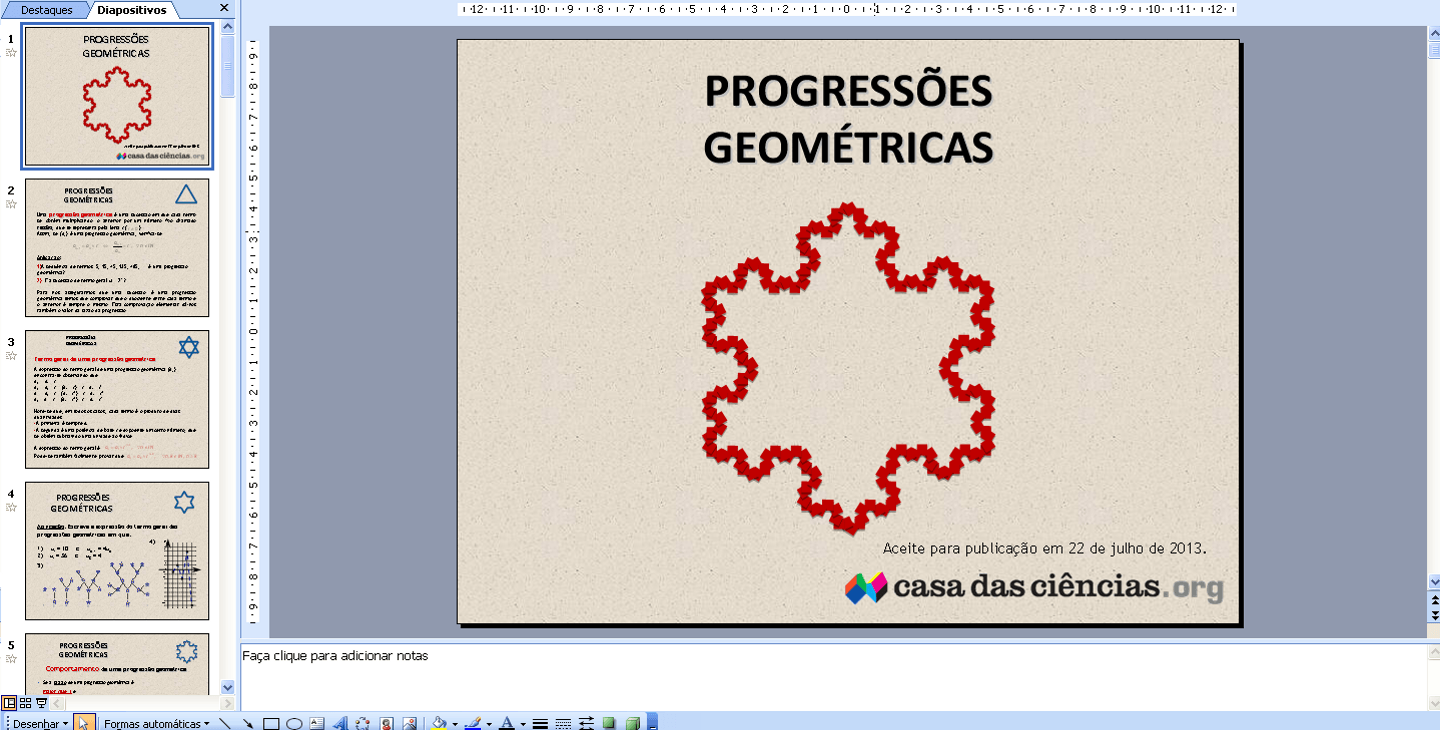
Task: Insert a diagram or organization chart
Action: point(363,723)
